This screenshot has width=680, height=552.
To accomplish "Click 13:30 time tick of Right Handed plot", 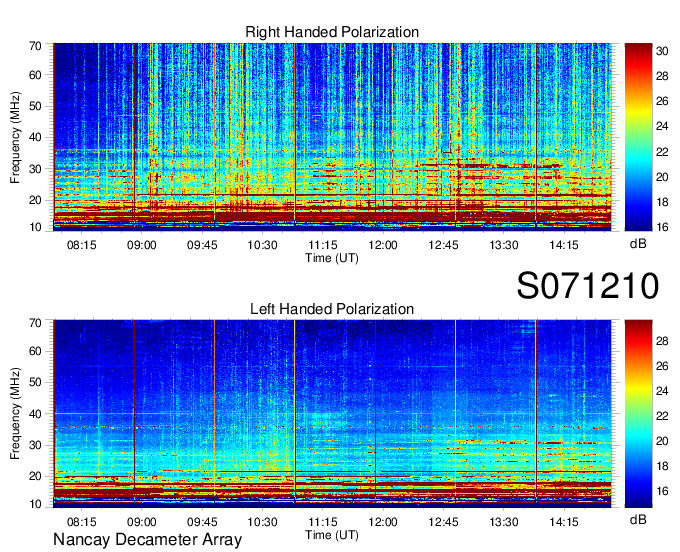I will [x=504, y=245].
